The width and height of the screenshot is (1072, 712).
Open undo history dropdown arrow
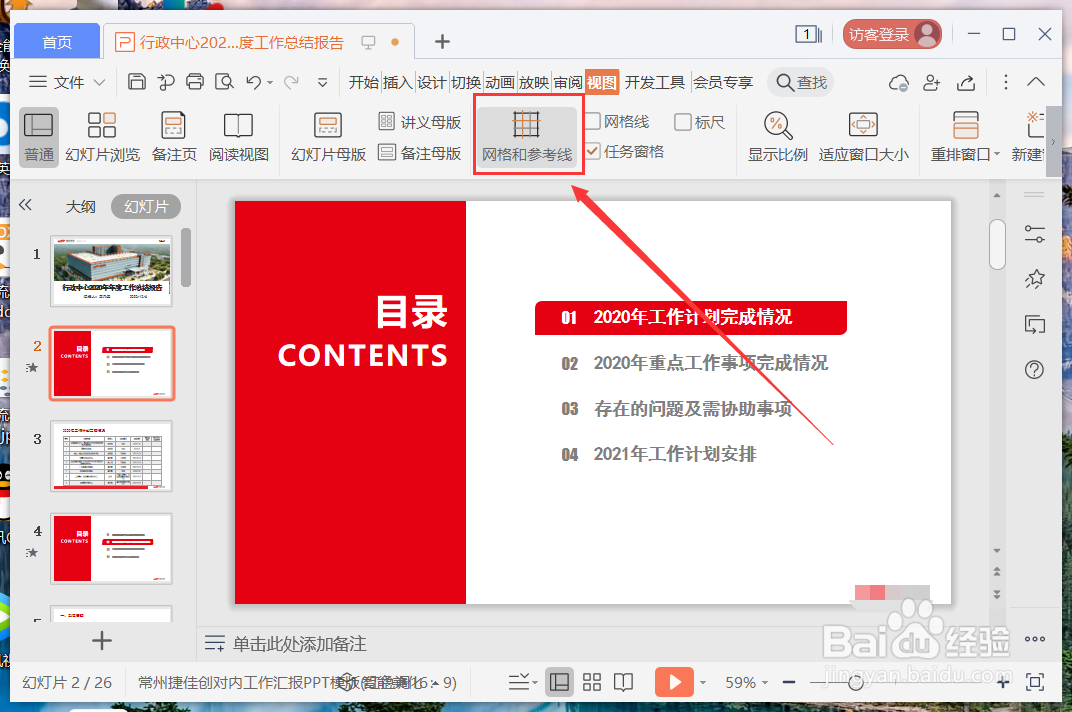pyautogui.click(x=270, y=83)
